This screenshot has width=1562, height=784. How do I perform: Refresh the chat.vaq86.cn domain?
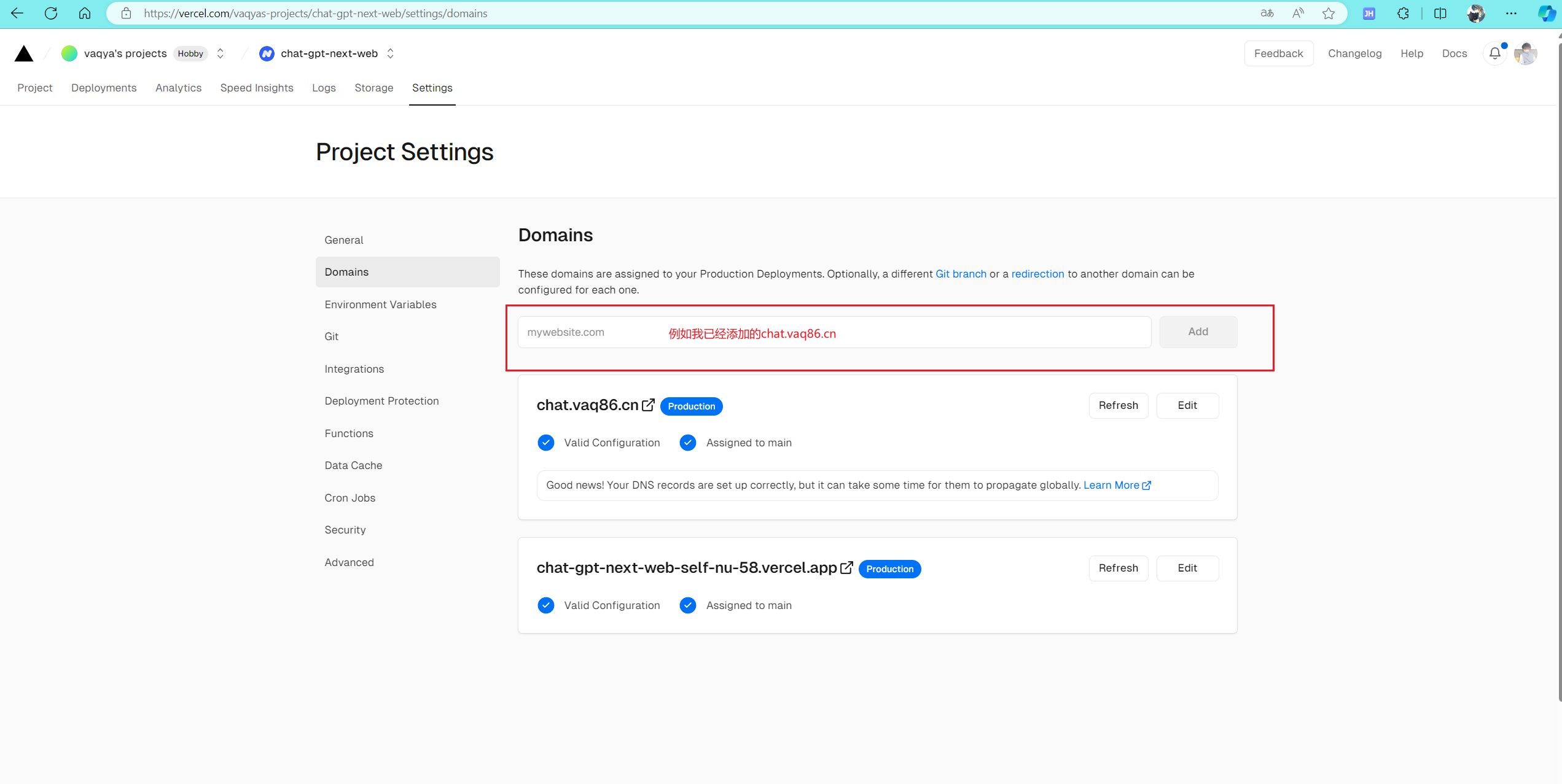coord(1118,406)
